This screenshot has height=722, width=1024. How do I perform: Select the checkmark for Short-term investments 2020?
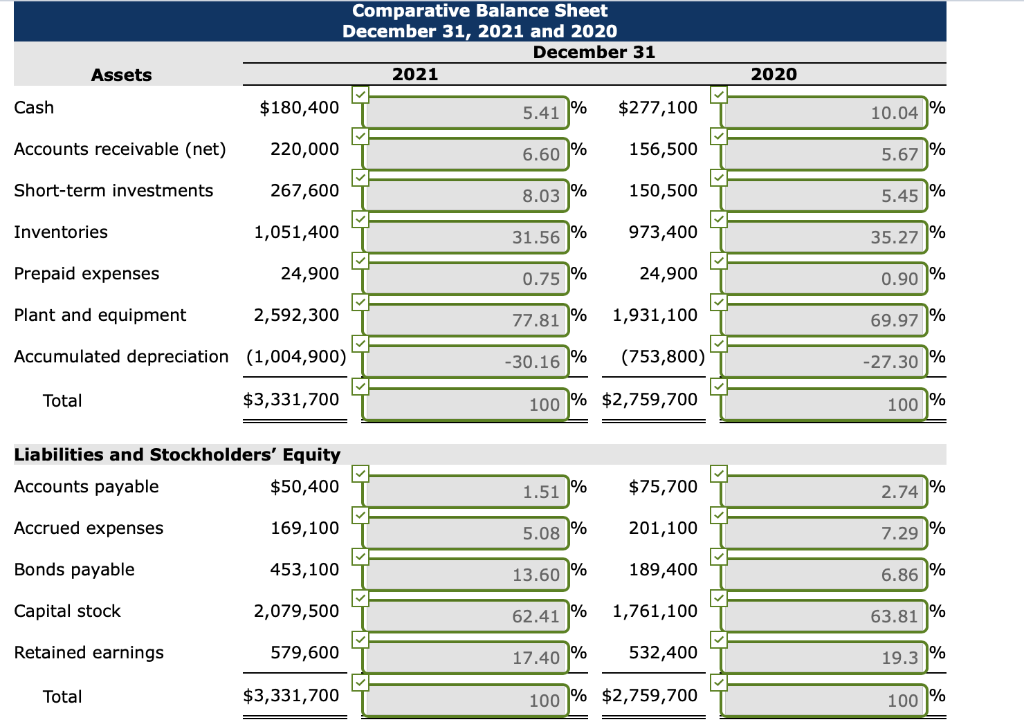click(718, 179)
